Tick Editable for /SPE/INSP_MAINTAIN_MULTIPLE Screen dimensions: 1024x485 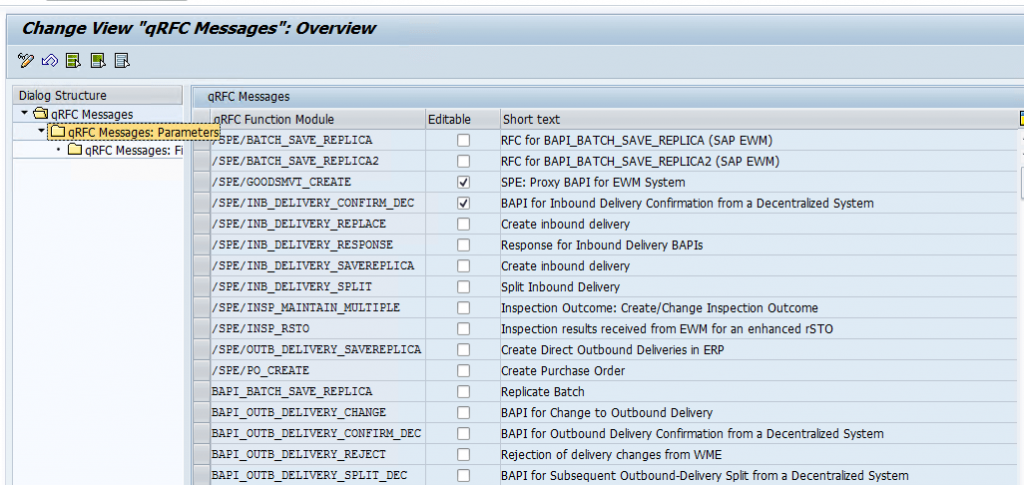coord(463,307)
